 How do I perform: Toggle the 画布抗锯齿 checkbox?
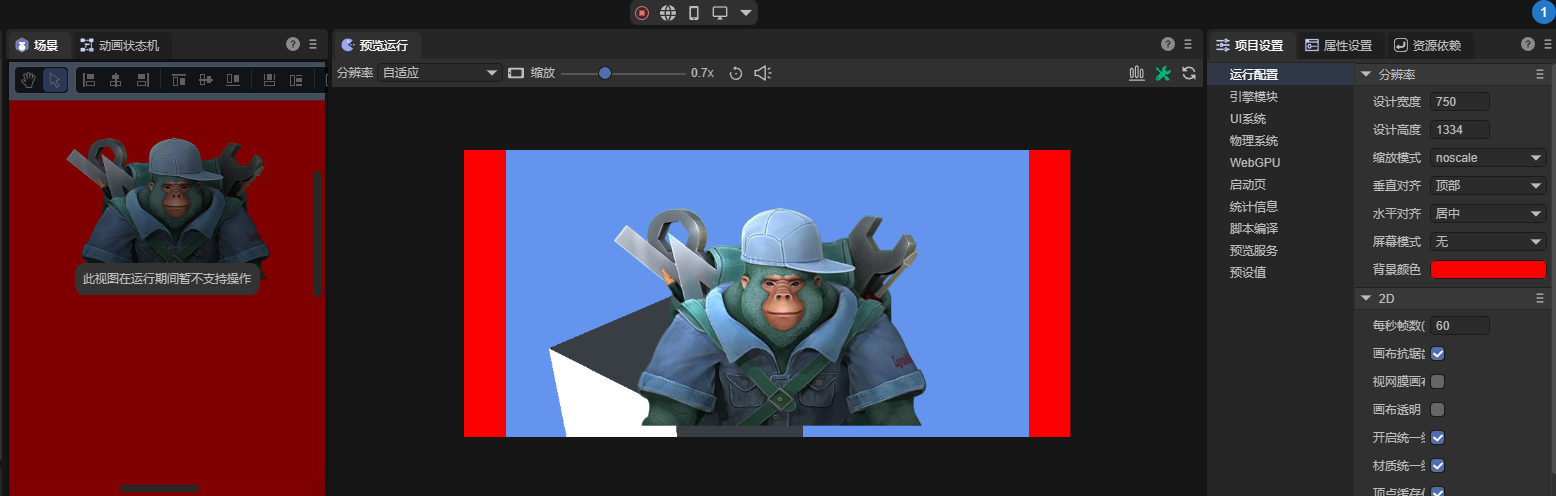(x=1437, y=354)
